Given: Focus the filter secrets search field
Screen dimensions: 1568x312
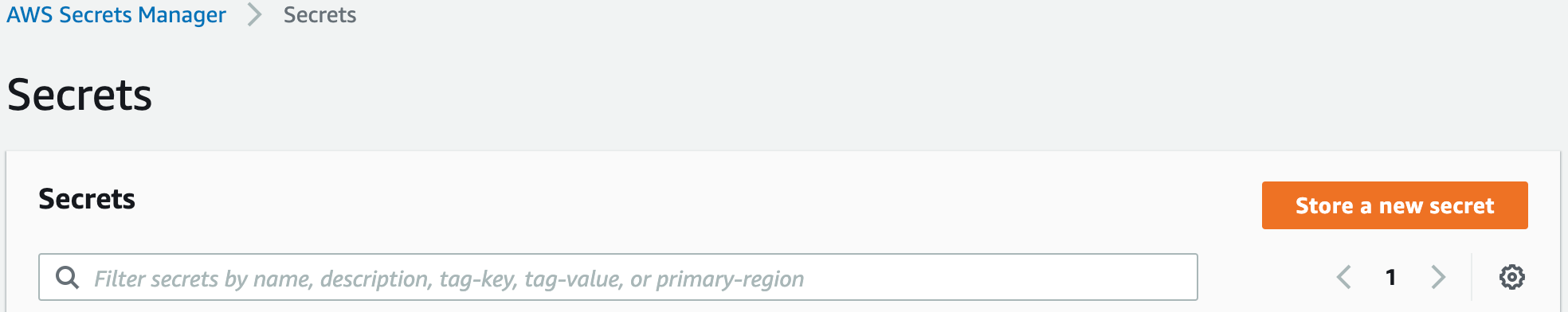Looking at the screenshot, I should pos(617,277).
